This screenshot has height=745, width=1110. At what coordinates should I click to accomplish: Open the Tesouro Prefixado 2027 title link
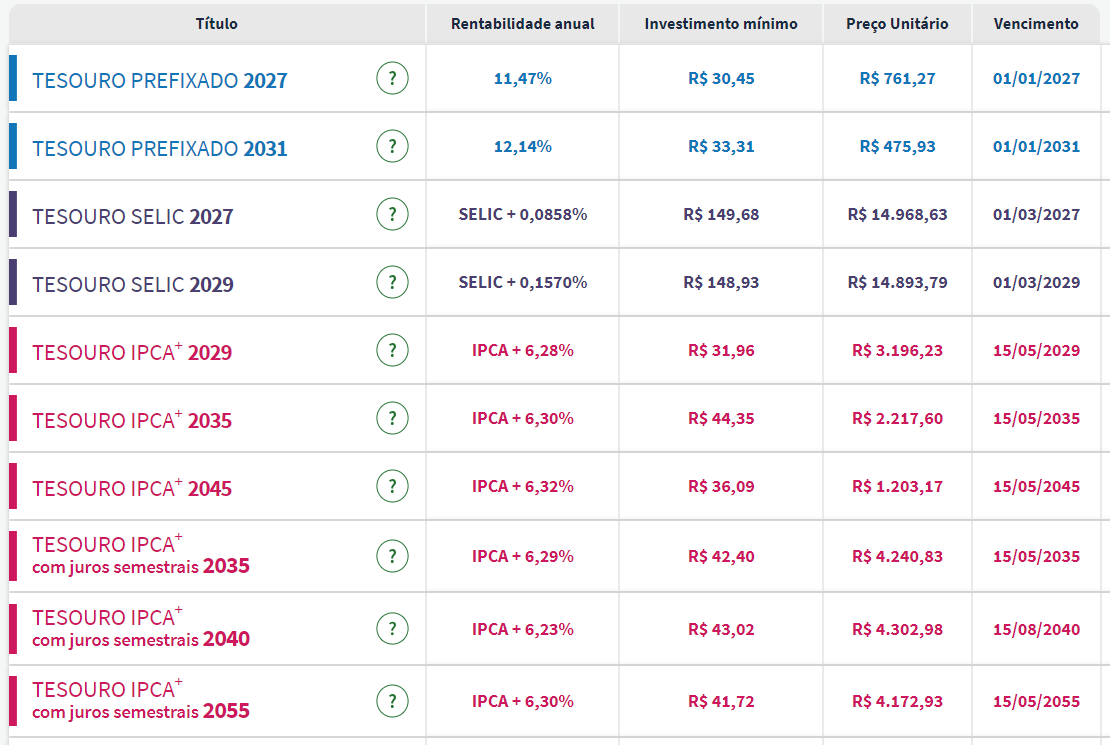(160, 81)
